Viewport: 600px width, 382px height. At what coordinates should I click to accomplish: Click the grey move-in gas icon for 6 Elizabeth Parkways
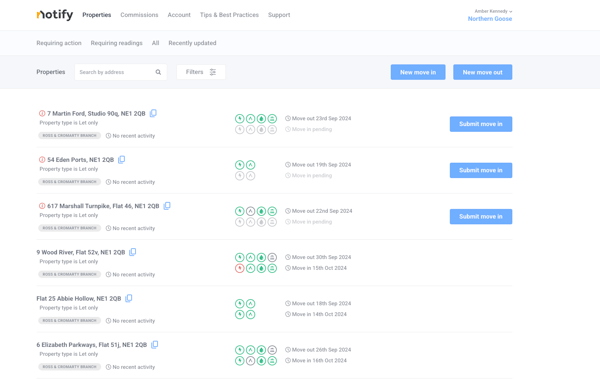251,361
